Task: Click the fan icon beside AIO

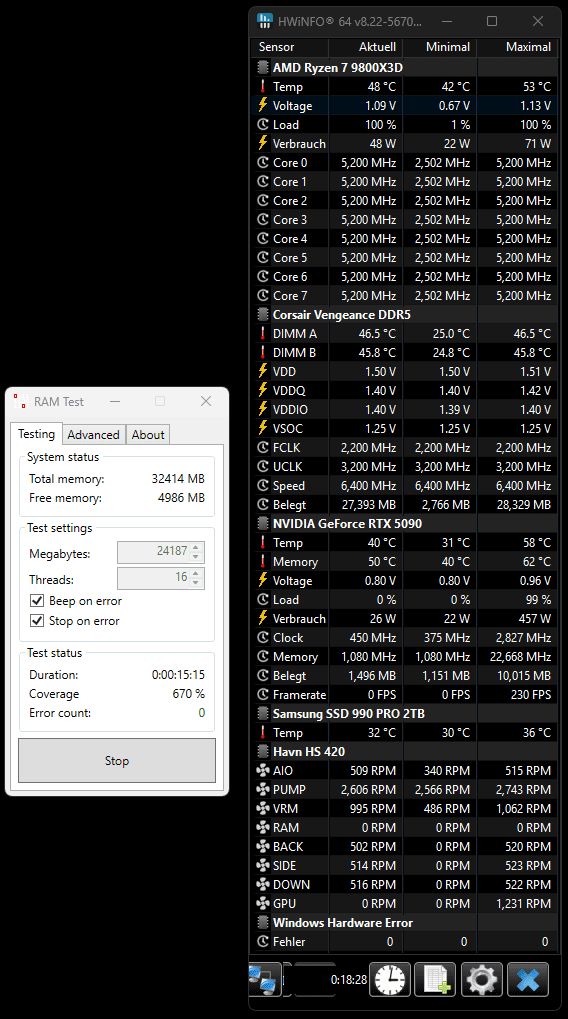Action: pos(263,770)
